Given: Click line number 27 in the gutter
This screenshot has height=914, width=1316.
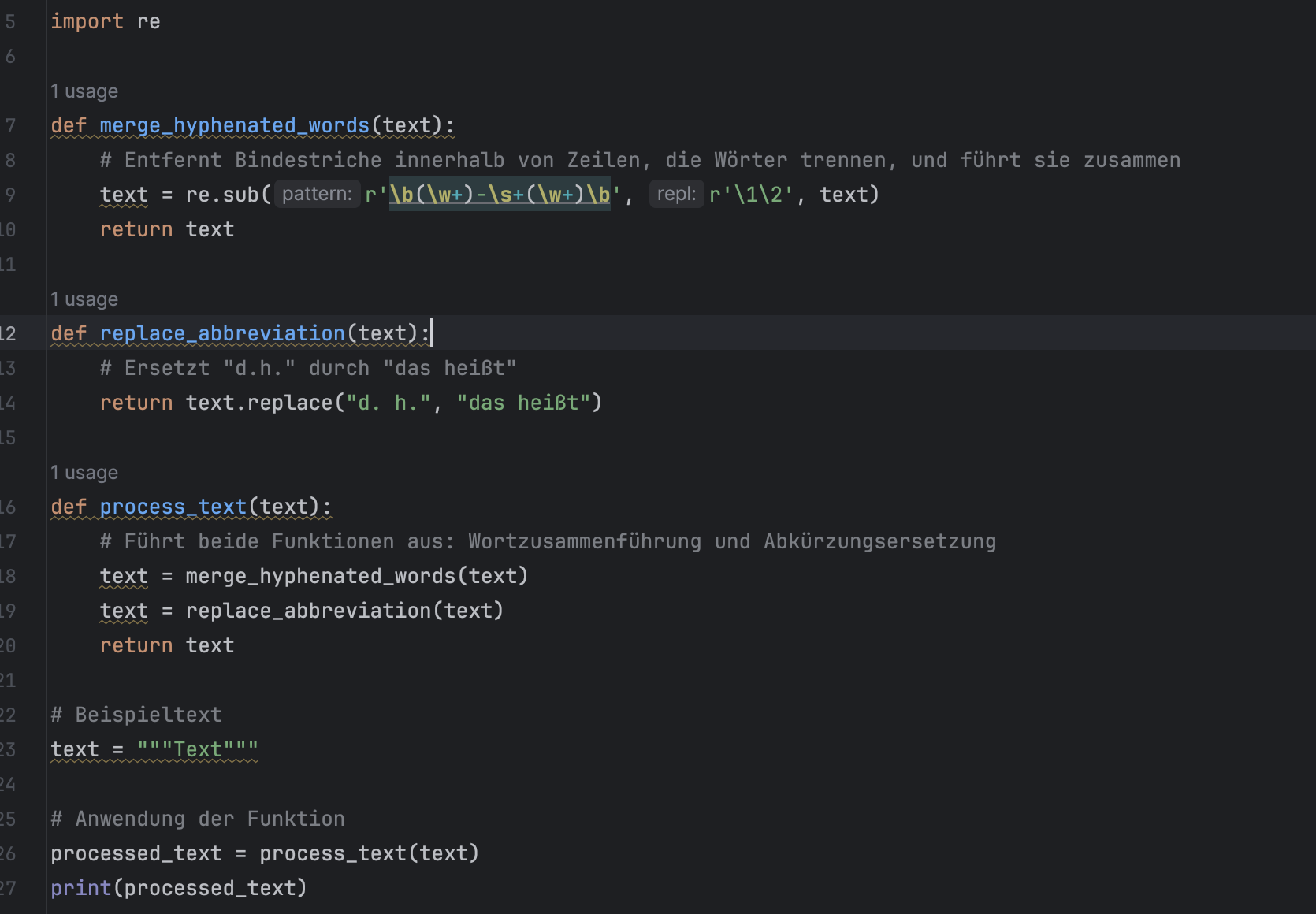Looking at the screenshot, I should [9, 888].
